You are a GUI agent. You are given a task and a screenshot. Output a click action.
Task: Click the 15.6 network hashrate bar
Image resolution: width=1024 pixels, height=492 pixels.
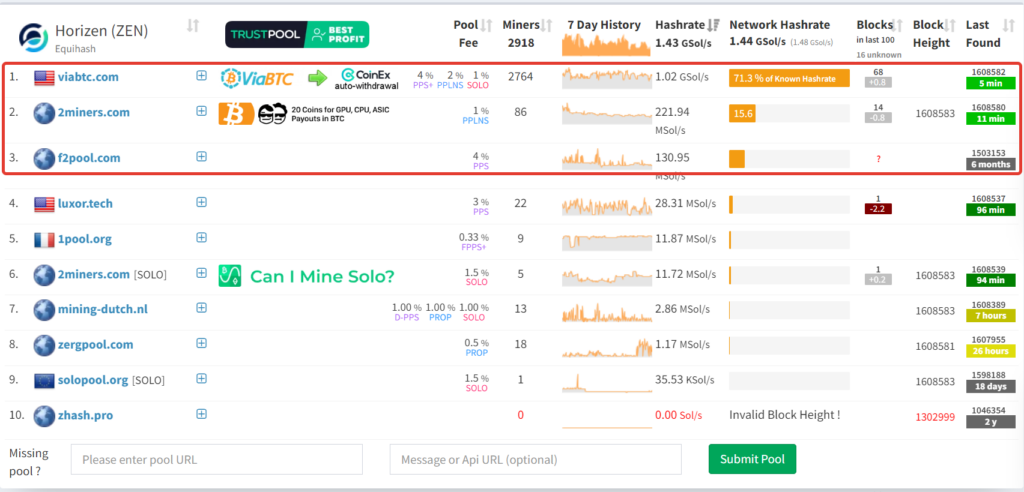[790, 114]
